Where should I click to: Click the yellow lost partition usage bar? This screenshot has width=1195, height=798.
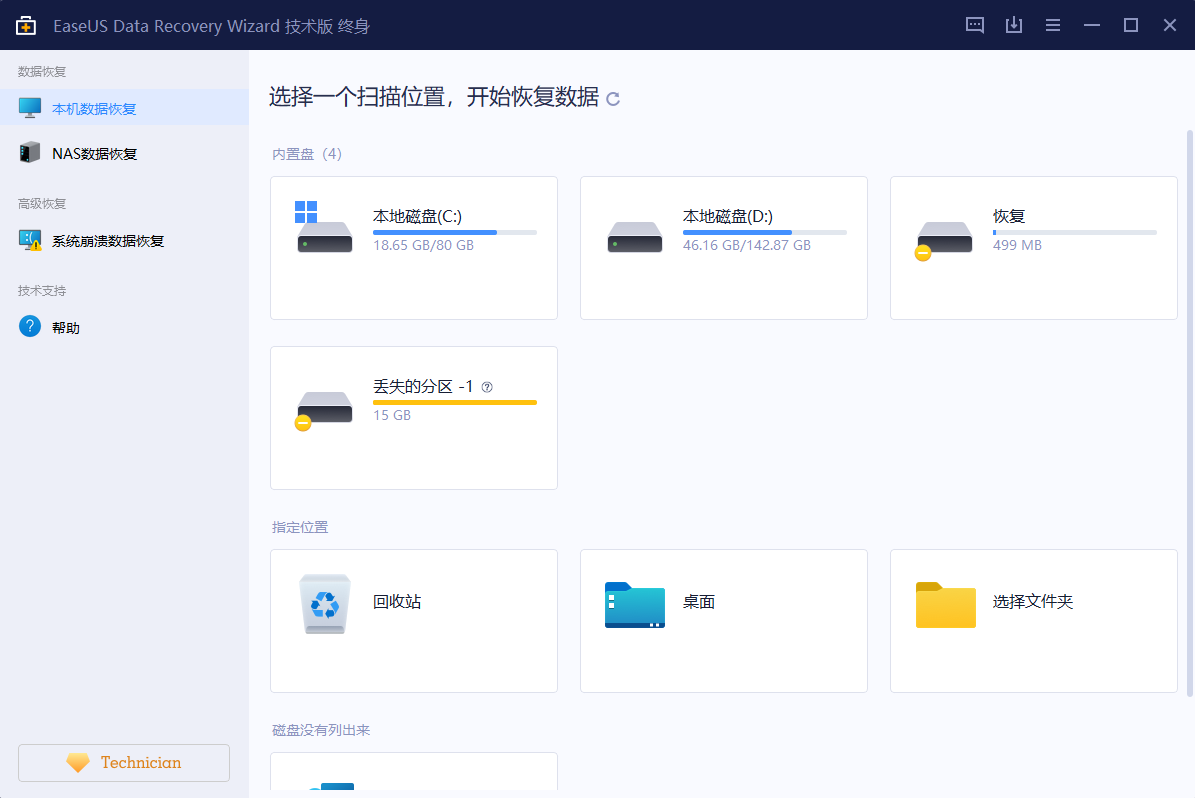click(x=455, y=402)
